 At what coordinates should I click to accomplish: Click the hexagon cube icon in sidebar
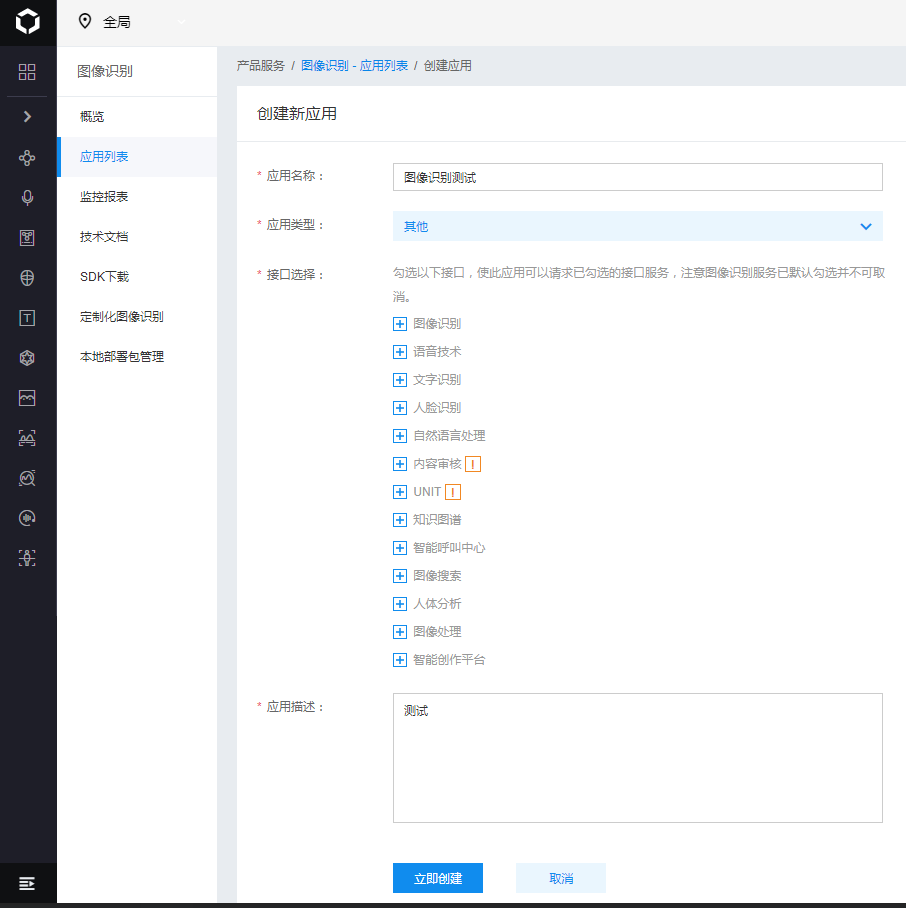pos(27,358)
